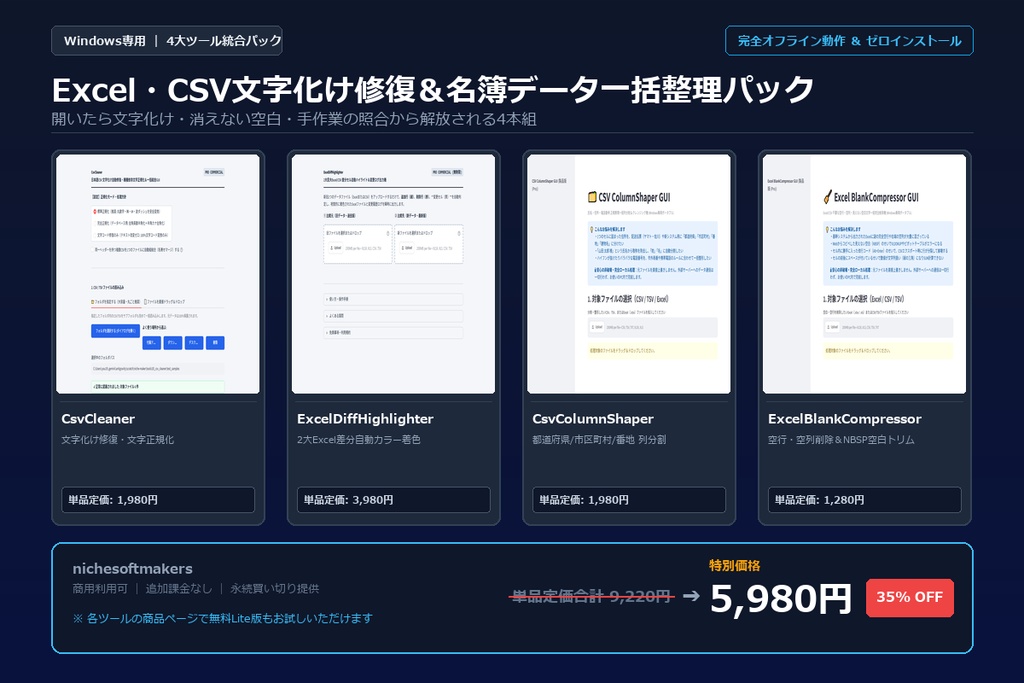Click the 都道府県/市区町村/番地 列分割 description
Screen dimensions: 1024x683
coord(599,439)
